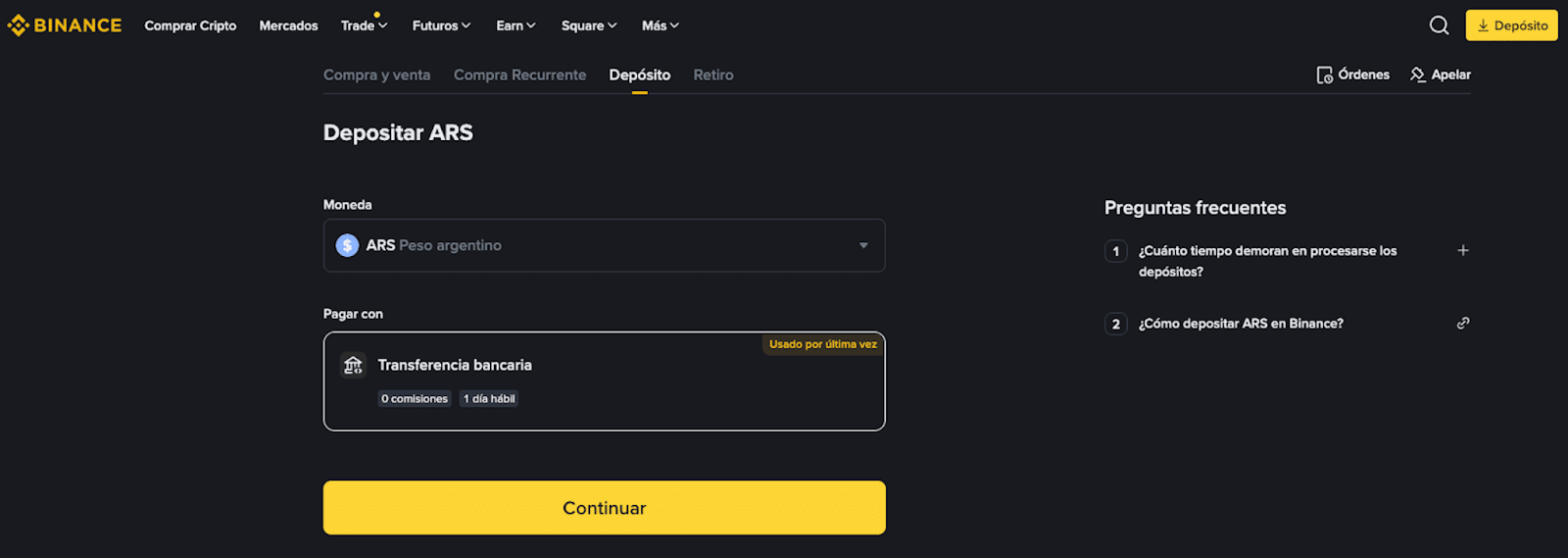Click Comprar Cripto in the navigation bar
The width and height of the screenshot is (1568, 558).
(190, 26)
